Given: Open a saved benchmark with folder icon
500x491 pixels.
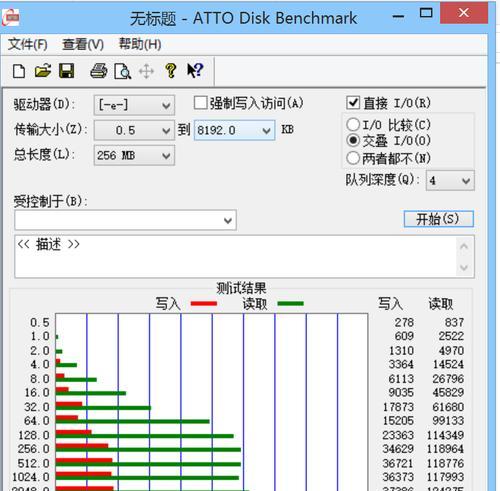Looking at the screenshot, I should [43, 71].
